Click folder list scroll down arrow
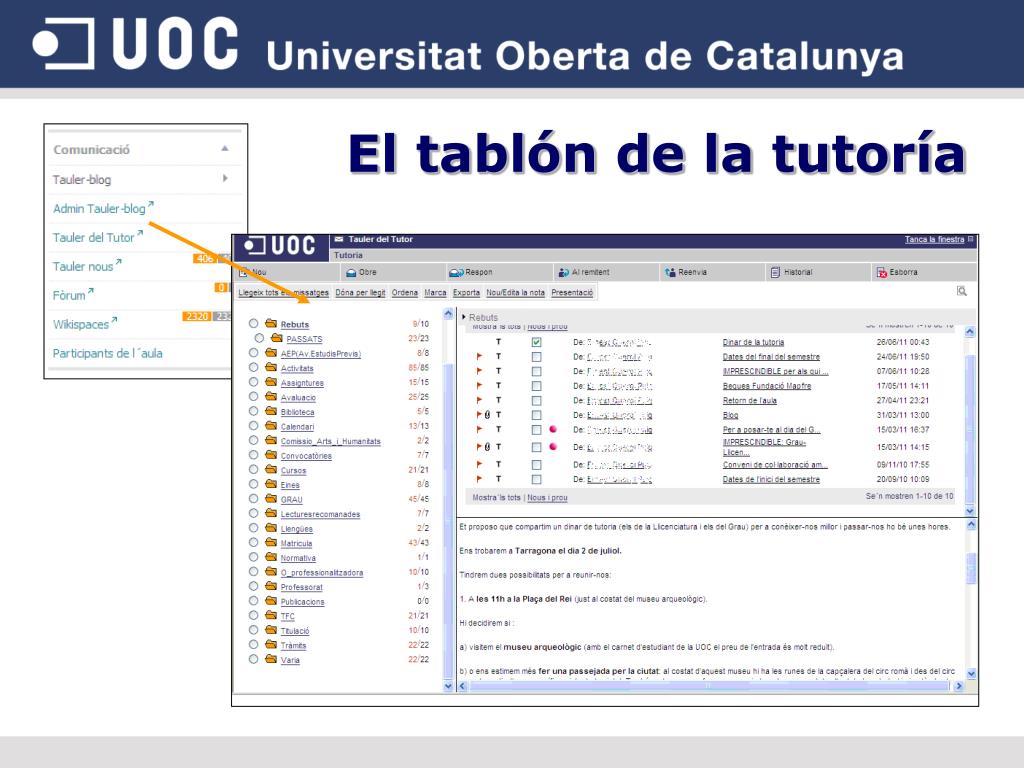The width and height of the screenshot is (1024, 768). 448,686
